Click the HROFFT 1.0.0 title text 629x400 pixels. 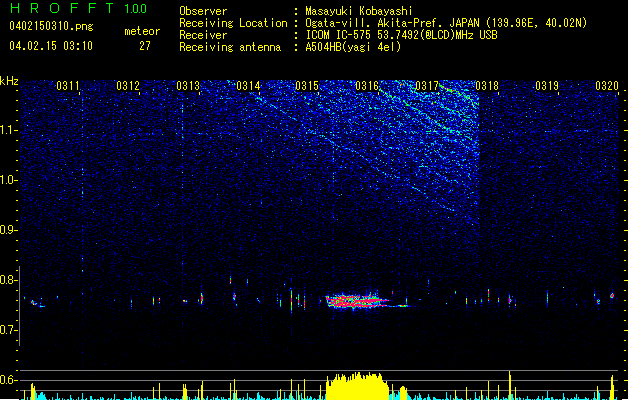tap(78, 8)
